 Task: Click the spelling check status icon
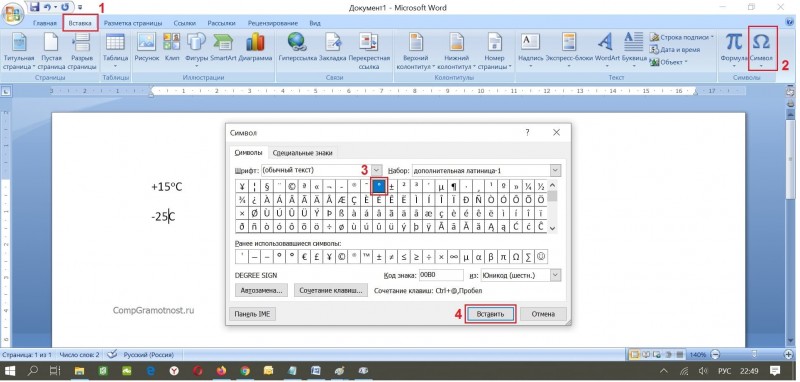(x=112, y=354)
